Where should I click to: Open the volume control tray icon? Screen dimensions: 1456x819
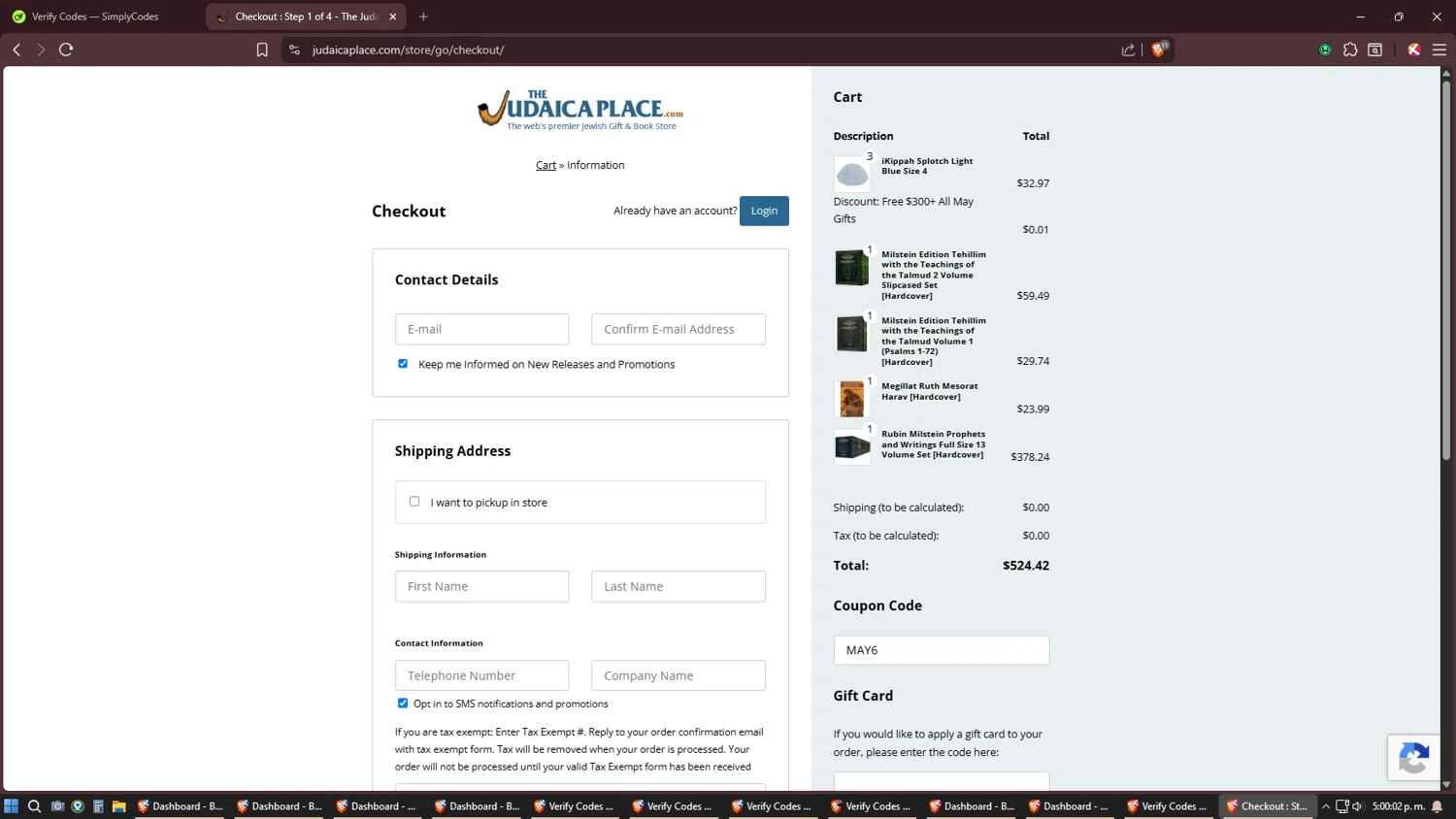(x=1357, y=806)
